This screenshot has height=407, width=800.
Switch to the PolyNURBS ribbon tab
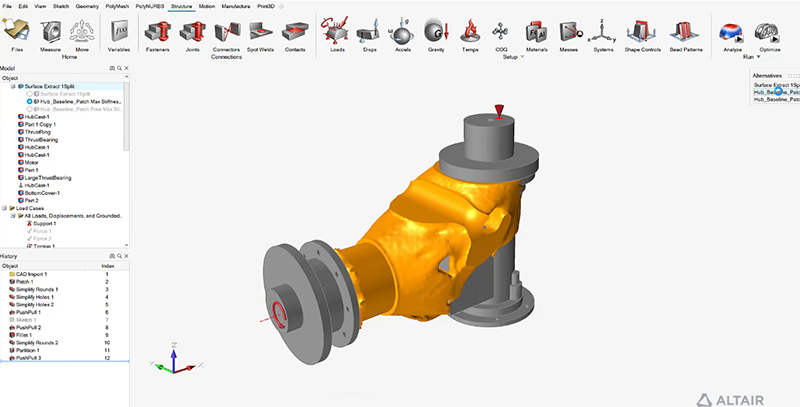pos(150,6)
